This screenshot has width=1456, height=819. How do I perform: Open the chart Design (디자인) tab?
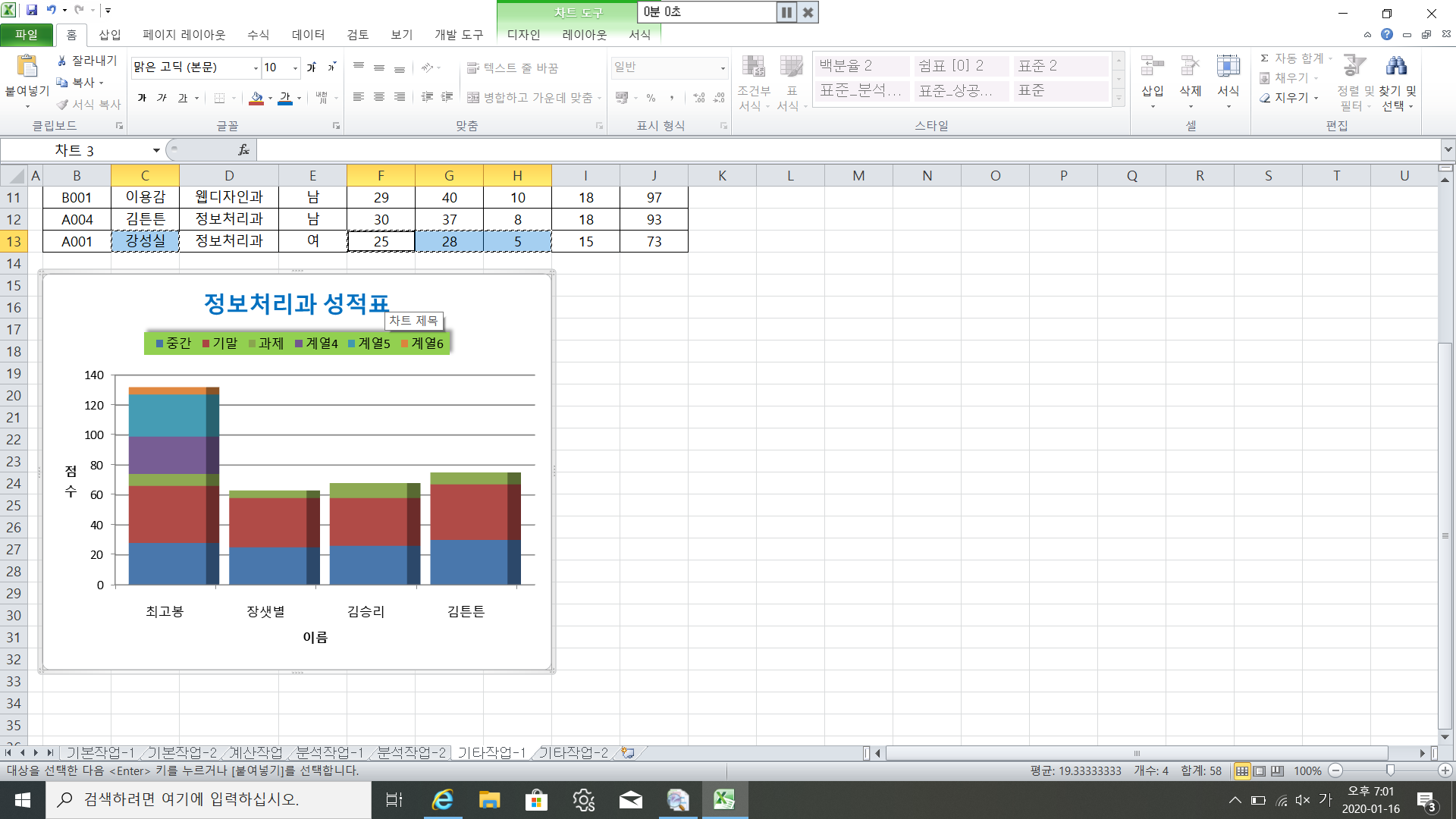coord(523,35)
